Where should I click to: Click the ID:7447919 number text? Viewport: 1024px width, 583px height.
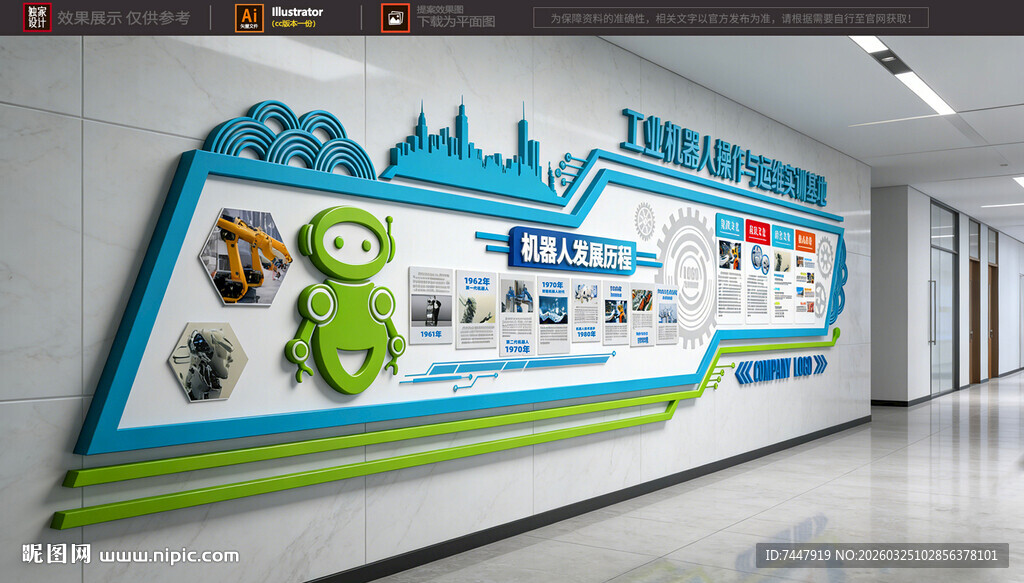coord(798,556)
